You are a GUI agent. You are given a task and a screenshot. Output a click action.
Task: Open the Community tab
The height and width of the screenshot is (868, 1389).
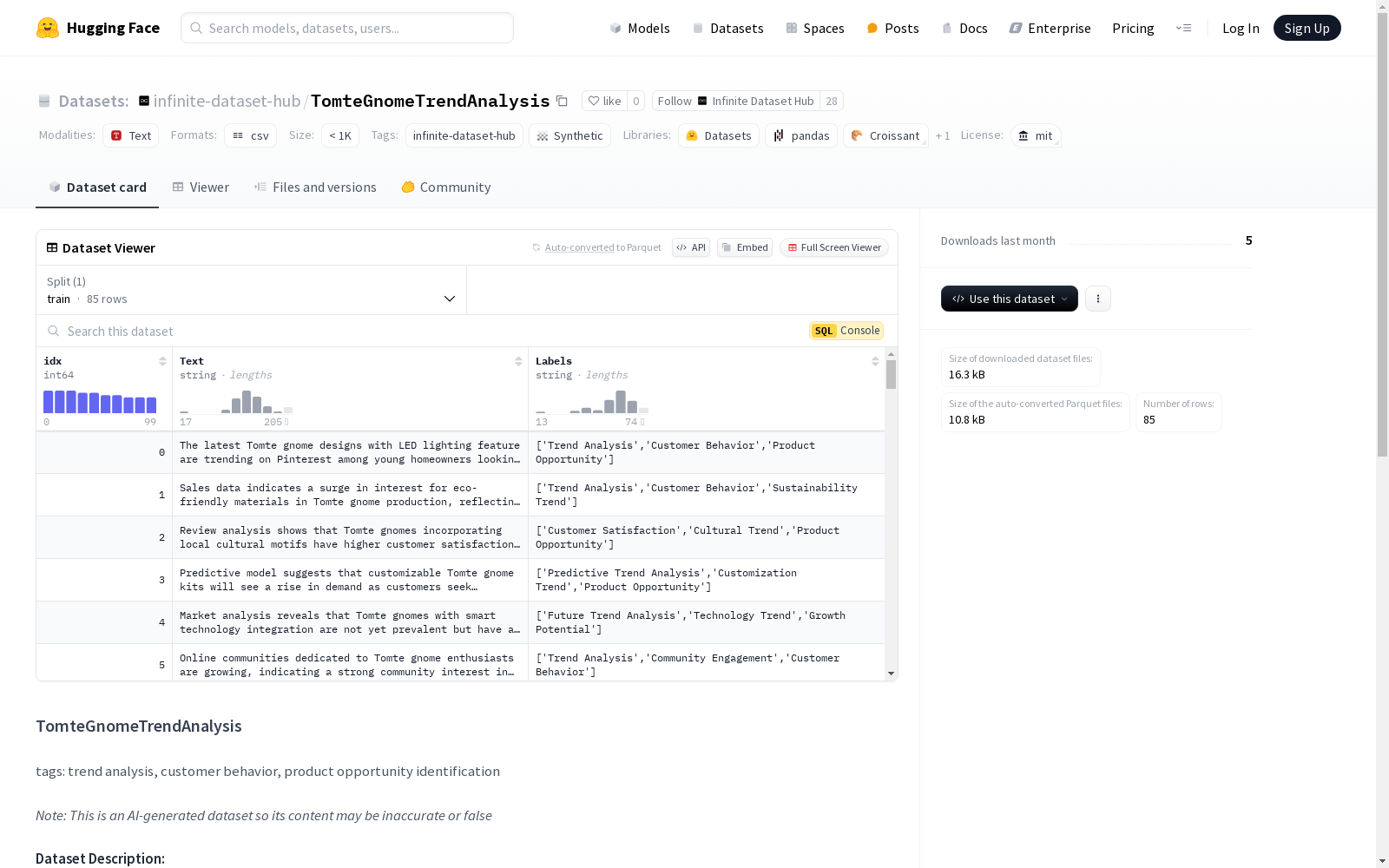(446, 187)
